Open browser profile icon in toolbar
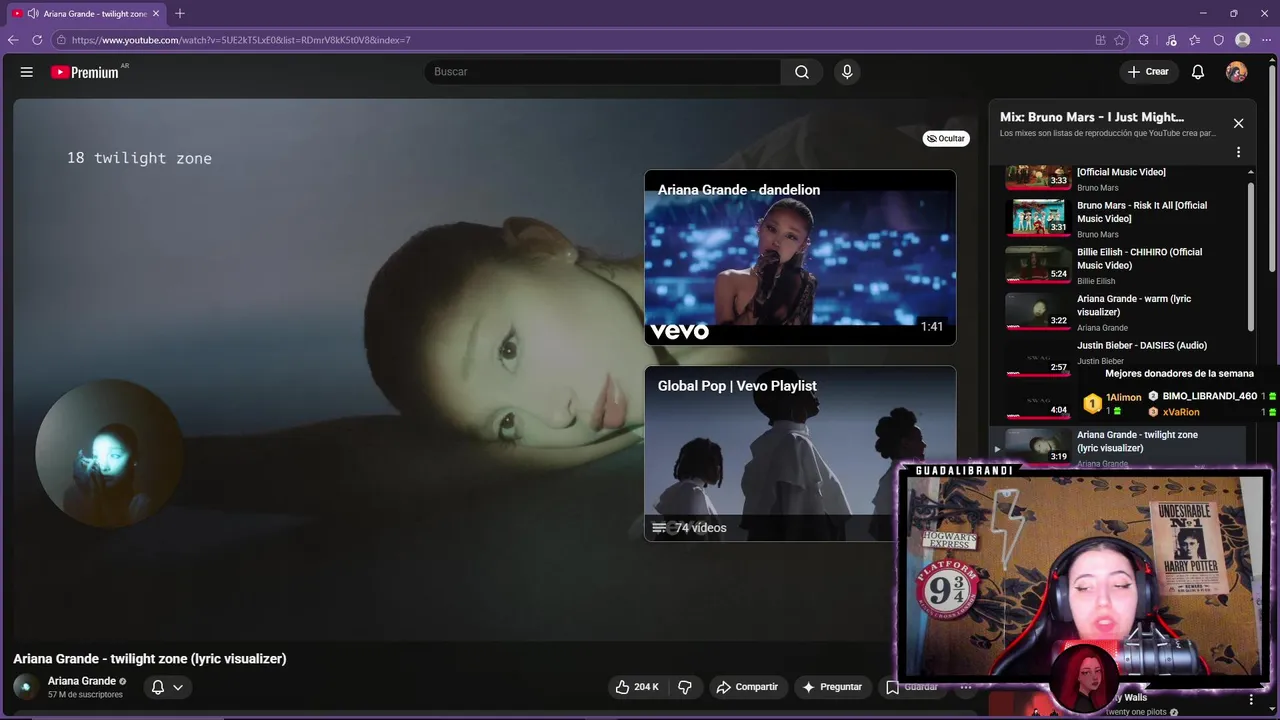The height and width of the screenshot is (720, 1280). [1243, 40]
